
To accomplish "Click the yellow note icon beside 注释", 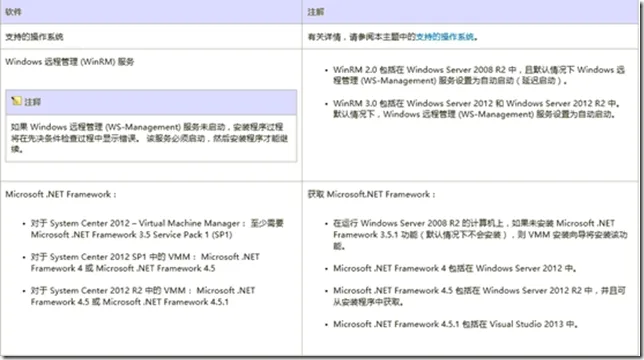I will [16, 101].
